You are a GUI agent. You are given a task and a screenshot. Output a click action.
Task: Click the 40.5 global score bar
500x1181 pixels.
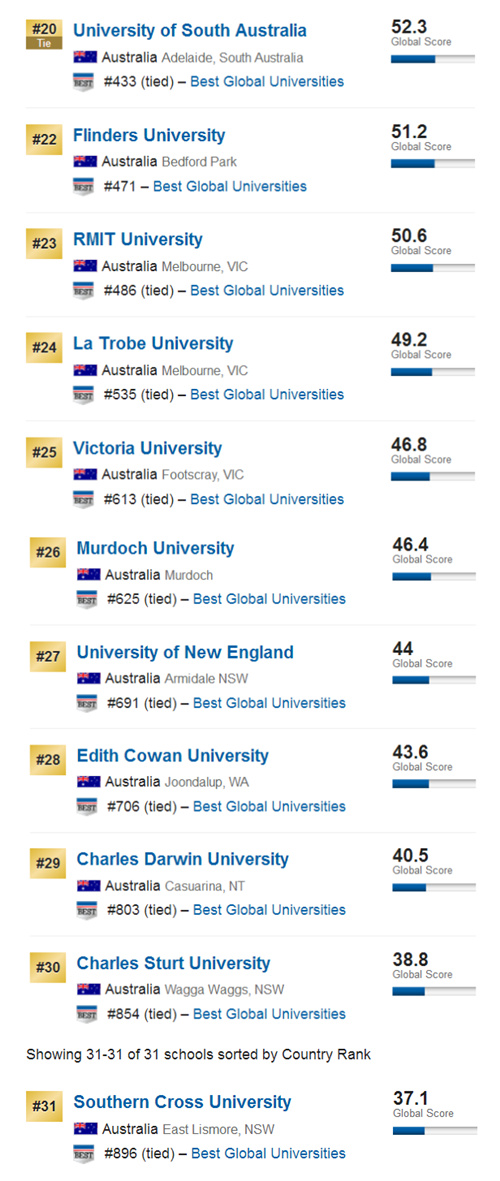[x=434, y=887]
